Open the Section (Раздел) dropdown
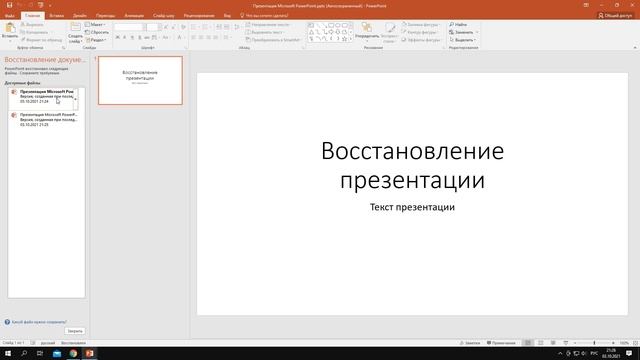This screenshot has height=360, width=640. pos(96,40)
